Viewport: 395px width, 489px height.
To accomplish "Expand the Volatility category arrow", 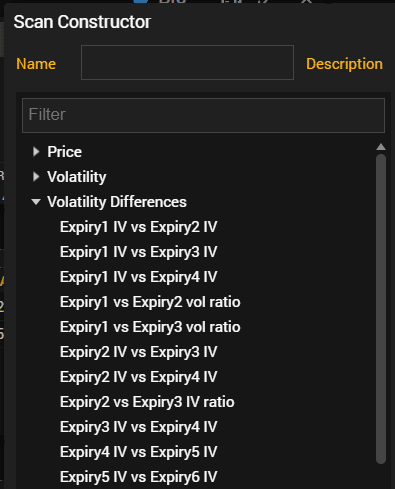I will coord(36,177).
